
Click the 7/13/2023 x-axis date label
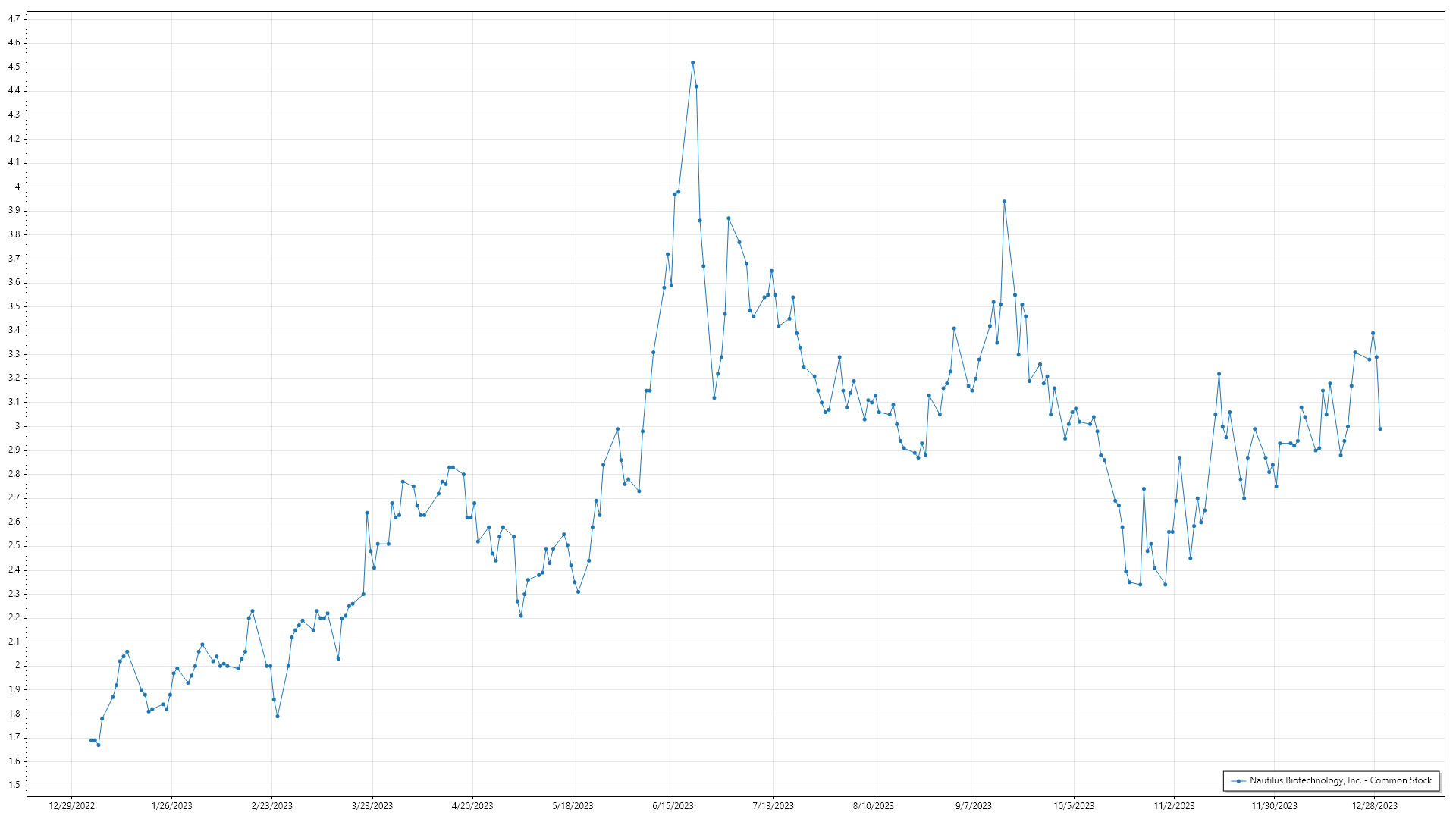773,806
